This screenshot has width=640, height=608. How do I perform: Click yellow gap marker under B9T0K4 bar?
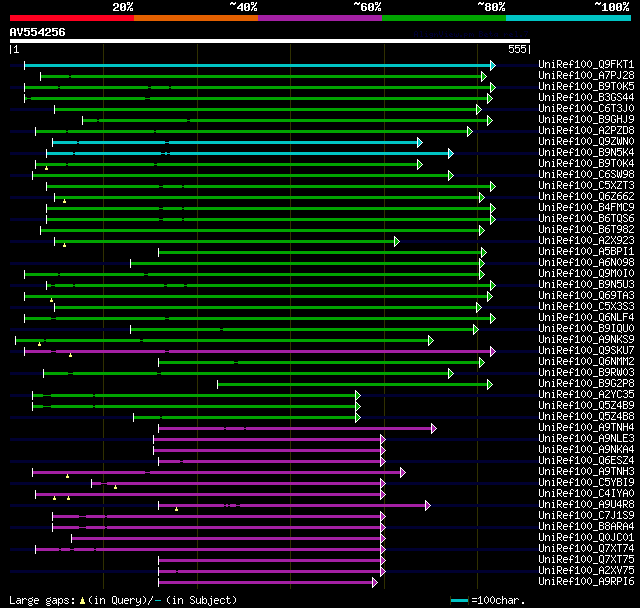coord(47,168)
